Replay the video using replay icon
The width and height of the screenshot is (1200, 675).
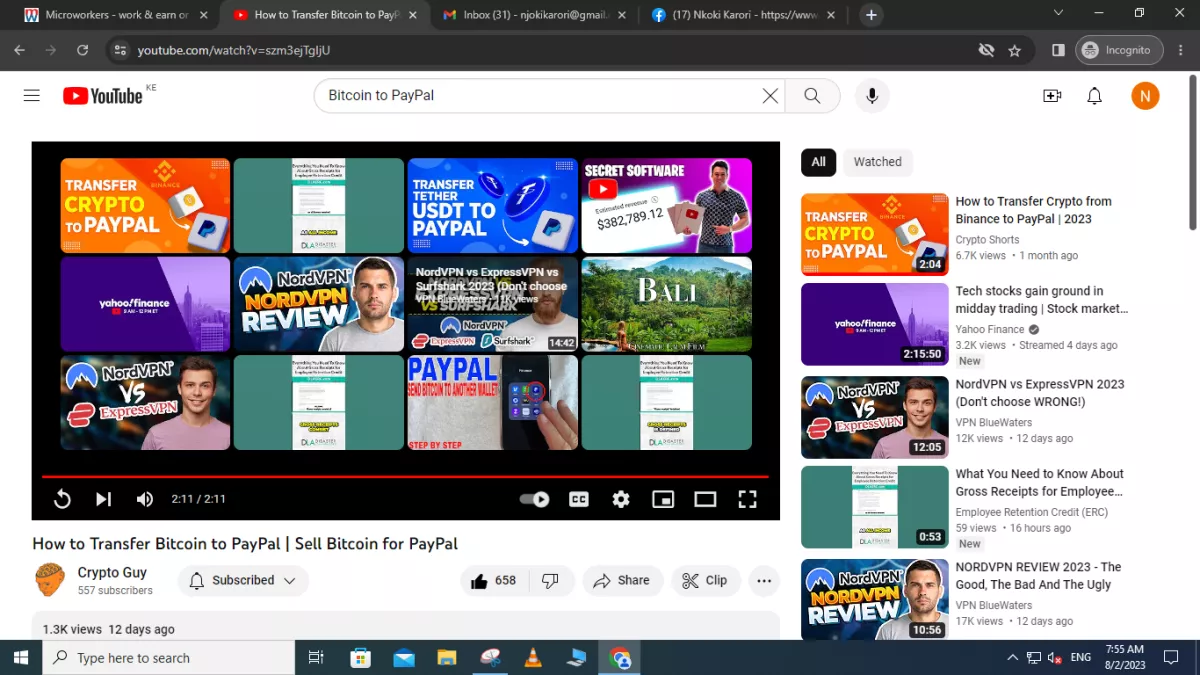click(62, 498)
